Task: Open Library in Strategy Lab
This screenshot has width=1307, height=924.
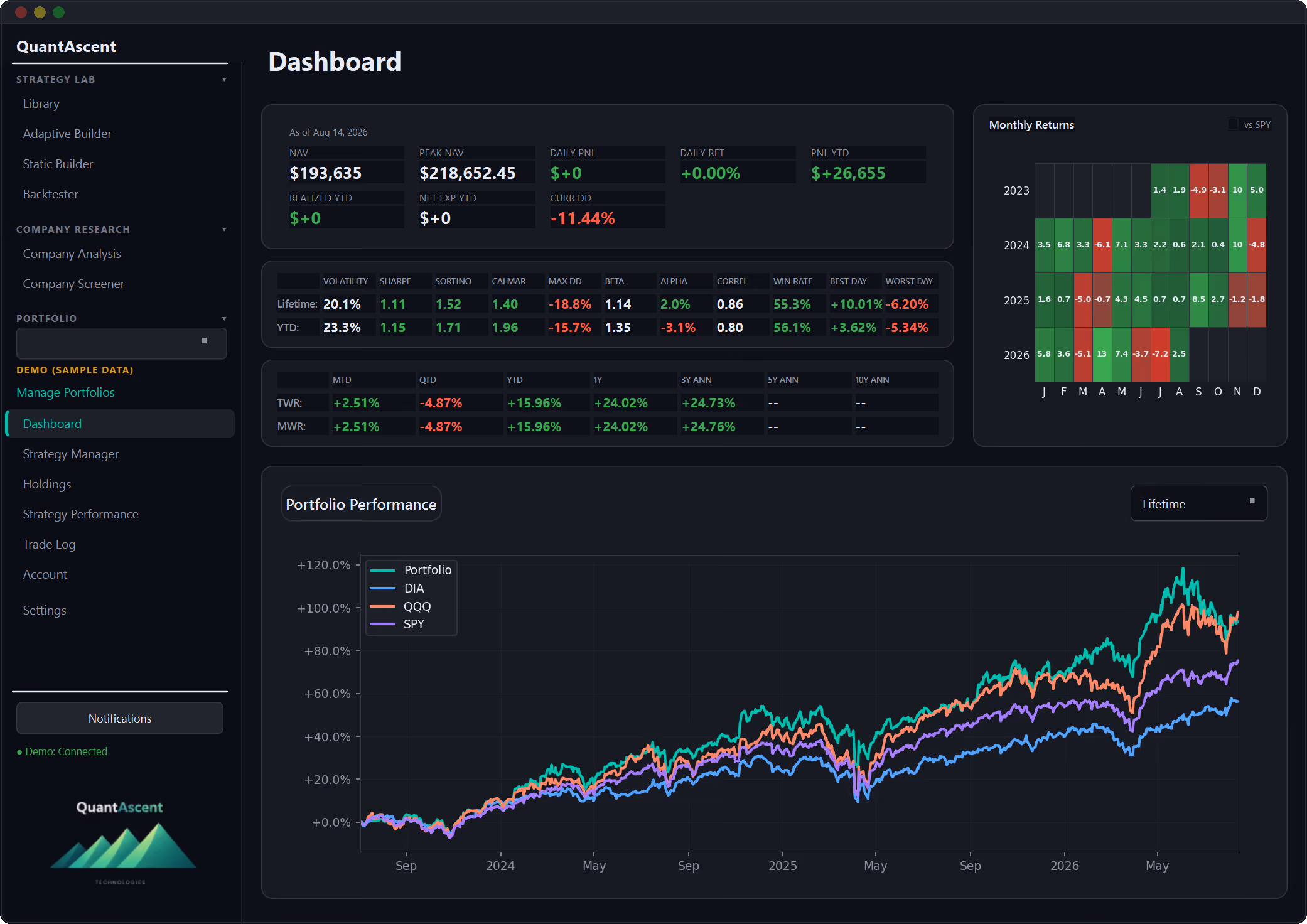Action: pos(41,104)
